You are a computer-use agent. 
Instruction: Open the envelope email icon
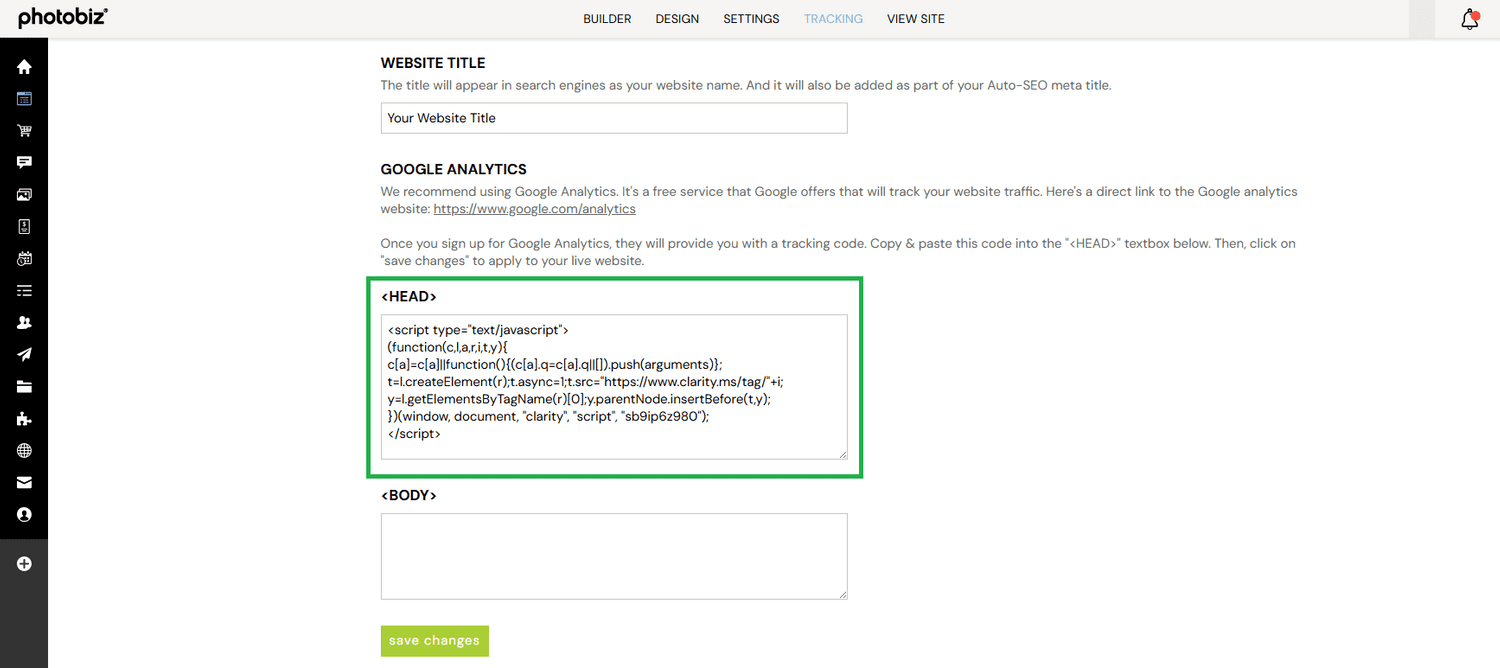(24, 483)
